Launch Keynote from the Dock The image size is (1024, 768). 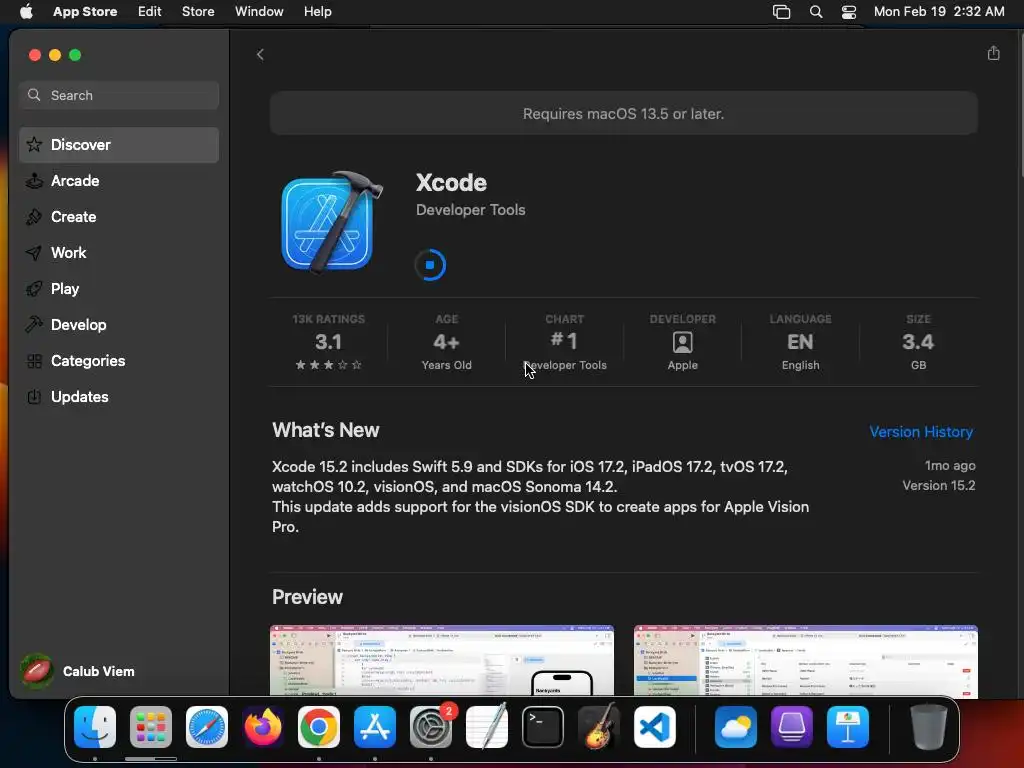point(848,727)
